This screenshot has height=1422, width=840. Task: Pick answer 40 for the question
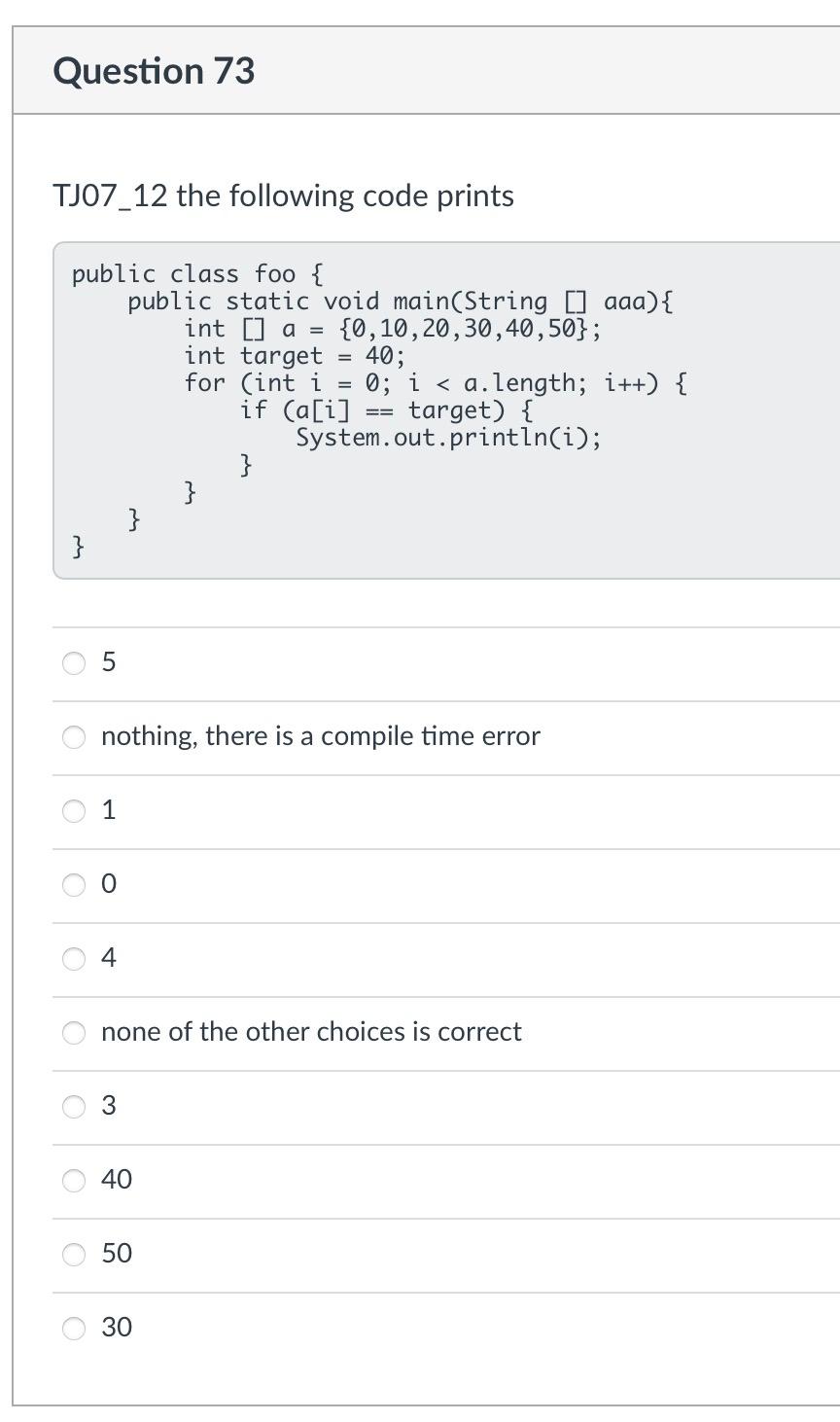pyautogui.click(x=73, y=1180)
